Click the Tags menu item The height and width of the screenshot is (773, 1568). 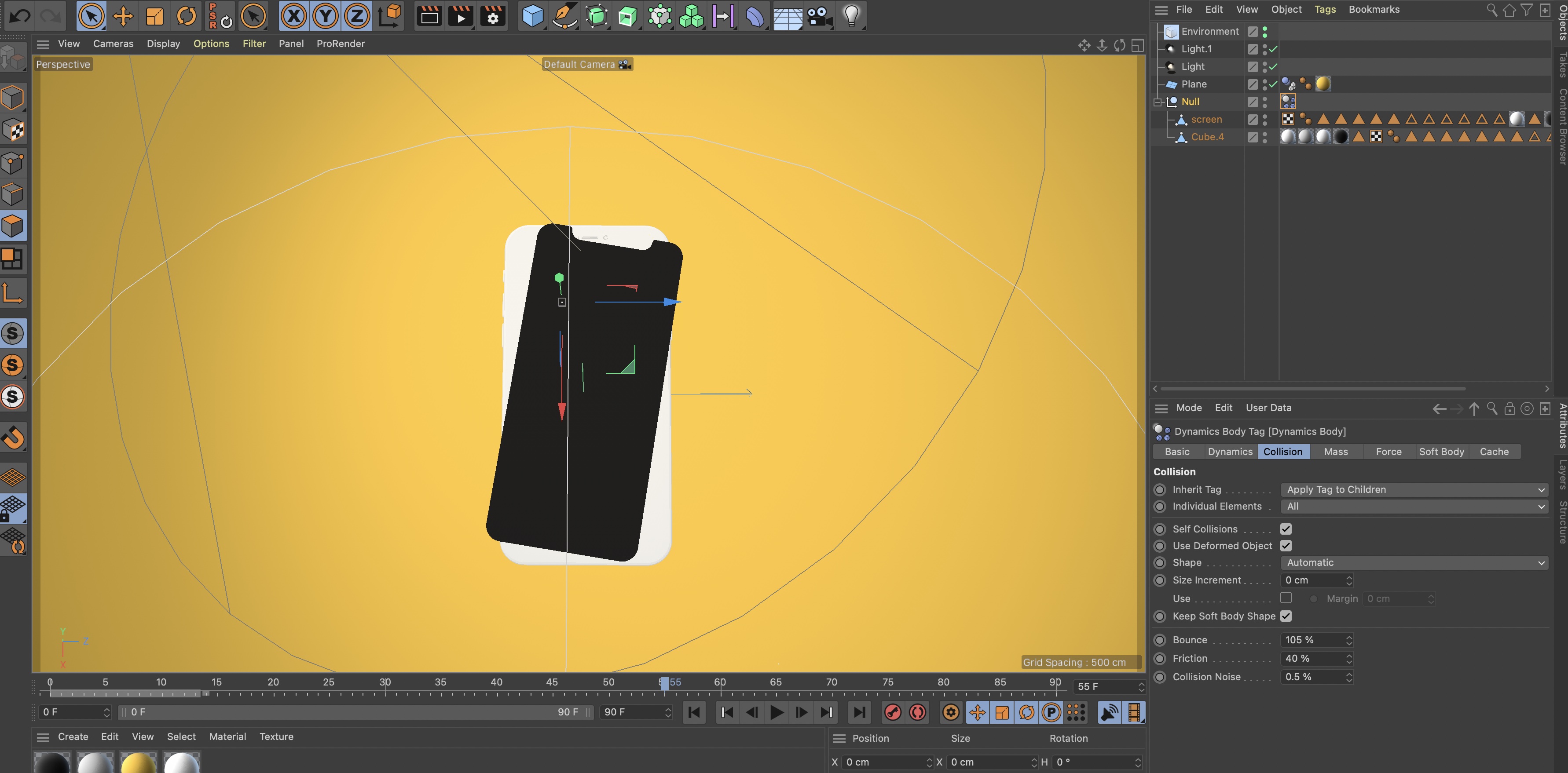[1325, 9]
